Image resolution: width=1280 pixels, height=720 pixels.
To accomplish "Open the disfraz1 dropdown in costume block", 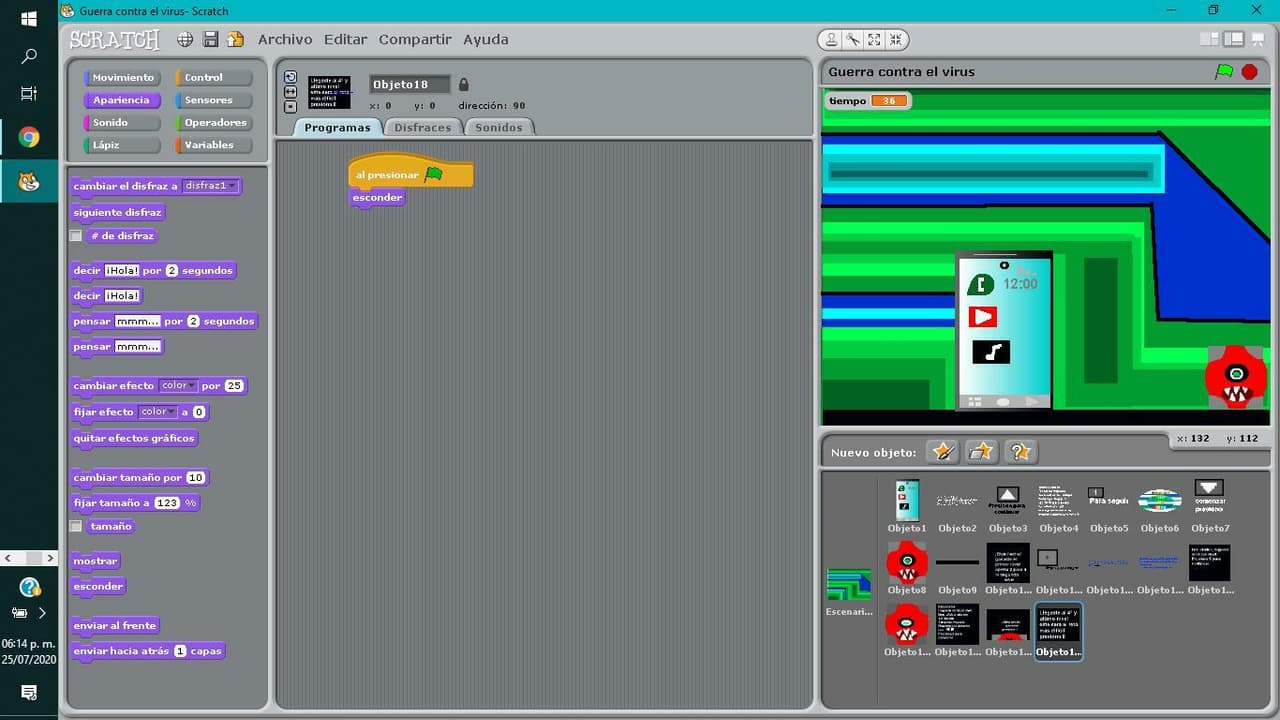I will [x=211, y=186].
